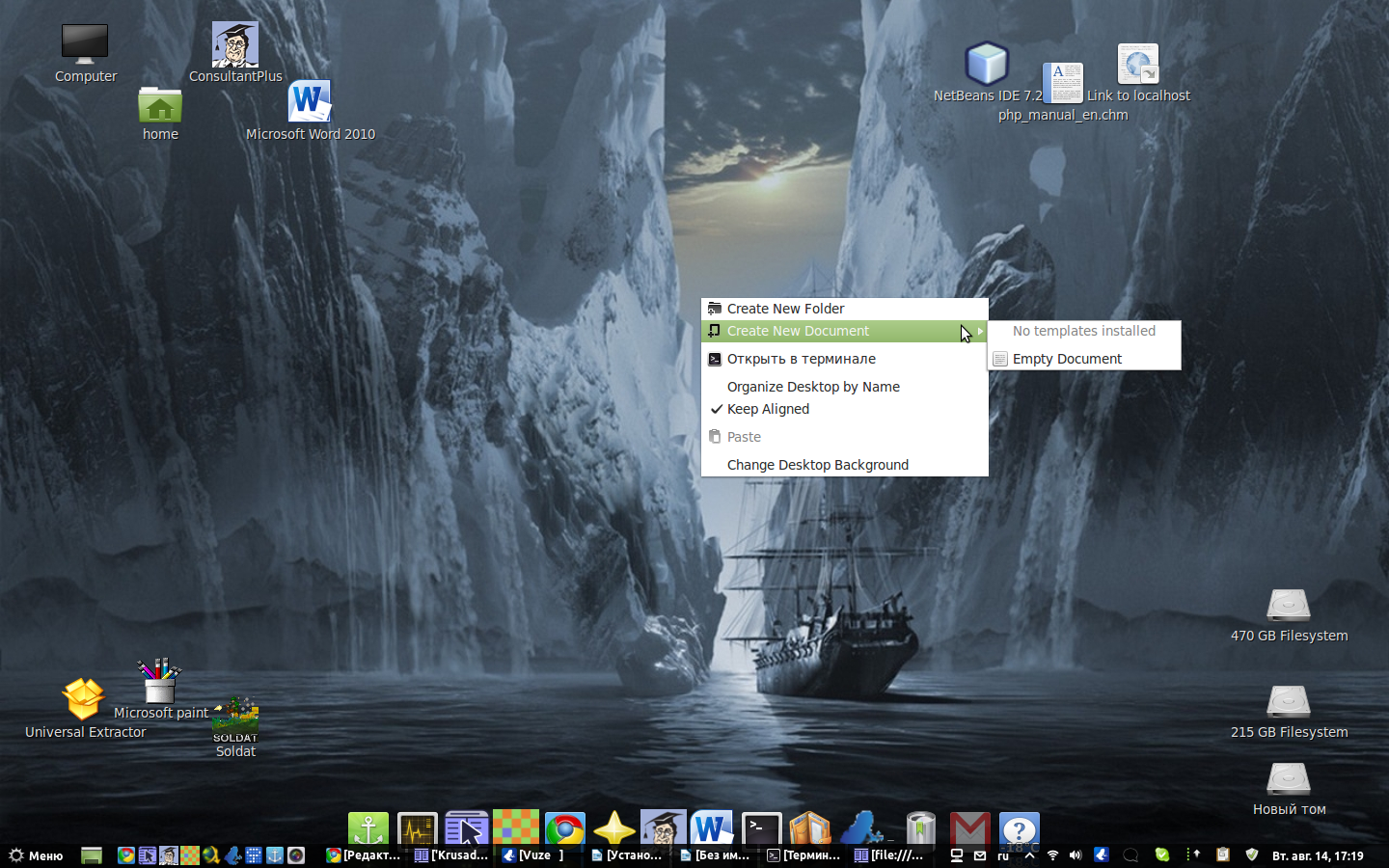1389x868 pixels.
Task: Choose Empty Document from the submenu
Action: coord(1067,359)
